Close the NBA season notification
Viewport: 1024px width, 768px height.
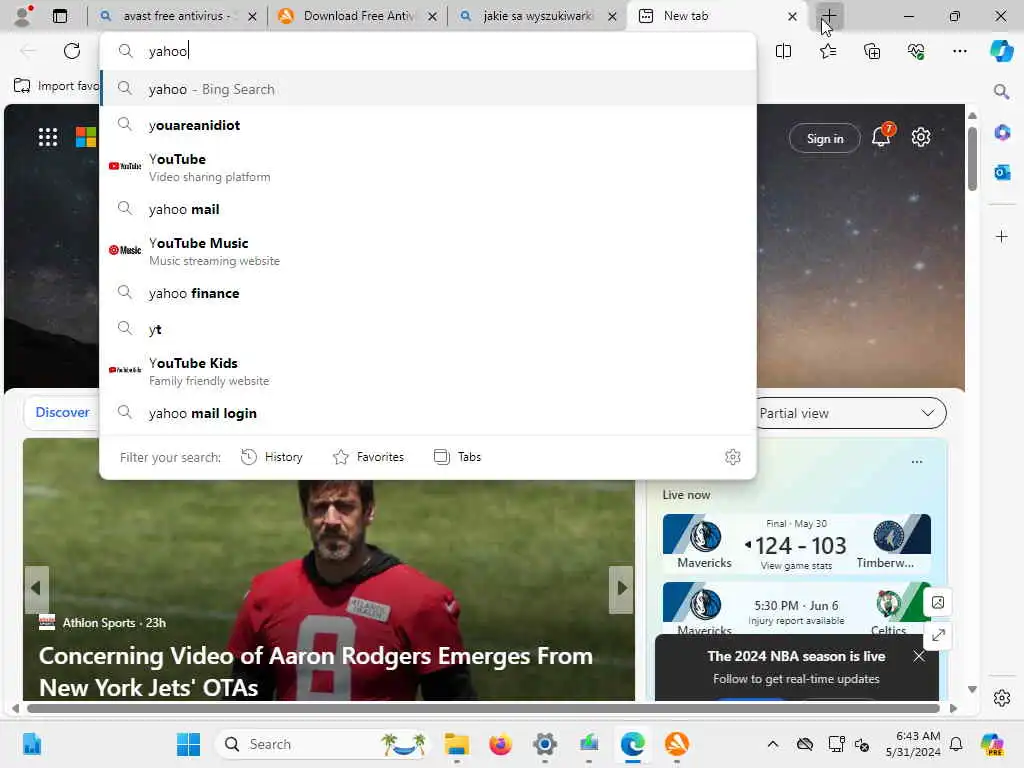(x=919, y=656)
